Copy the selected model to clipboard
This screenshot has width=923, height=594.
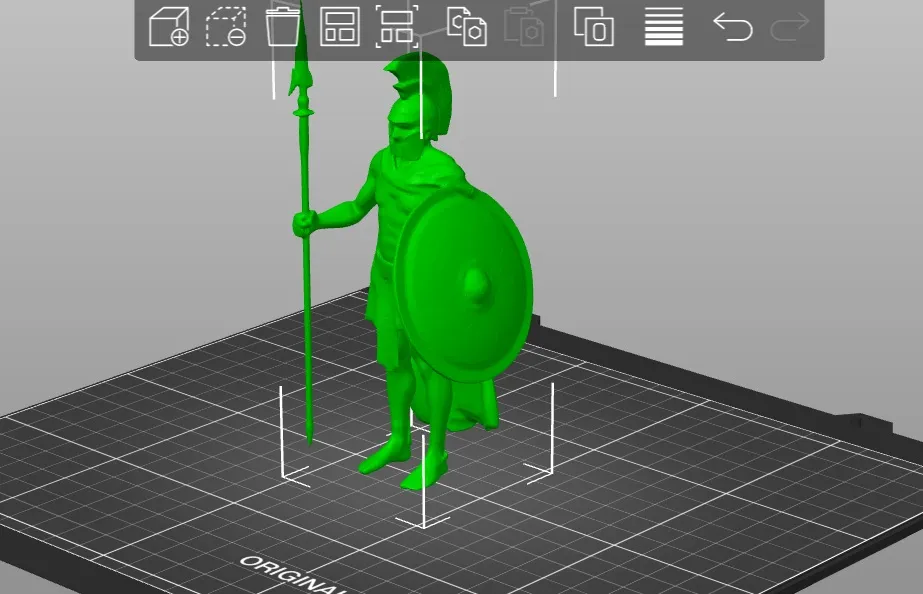467,27
